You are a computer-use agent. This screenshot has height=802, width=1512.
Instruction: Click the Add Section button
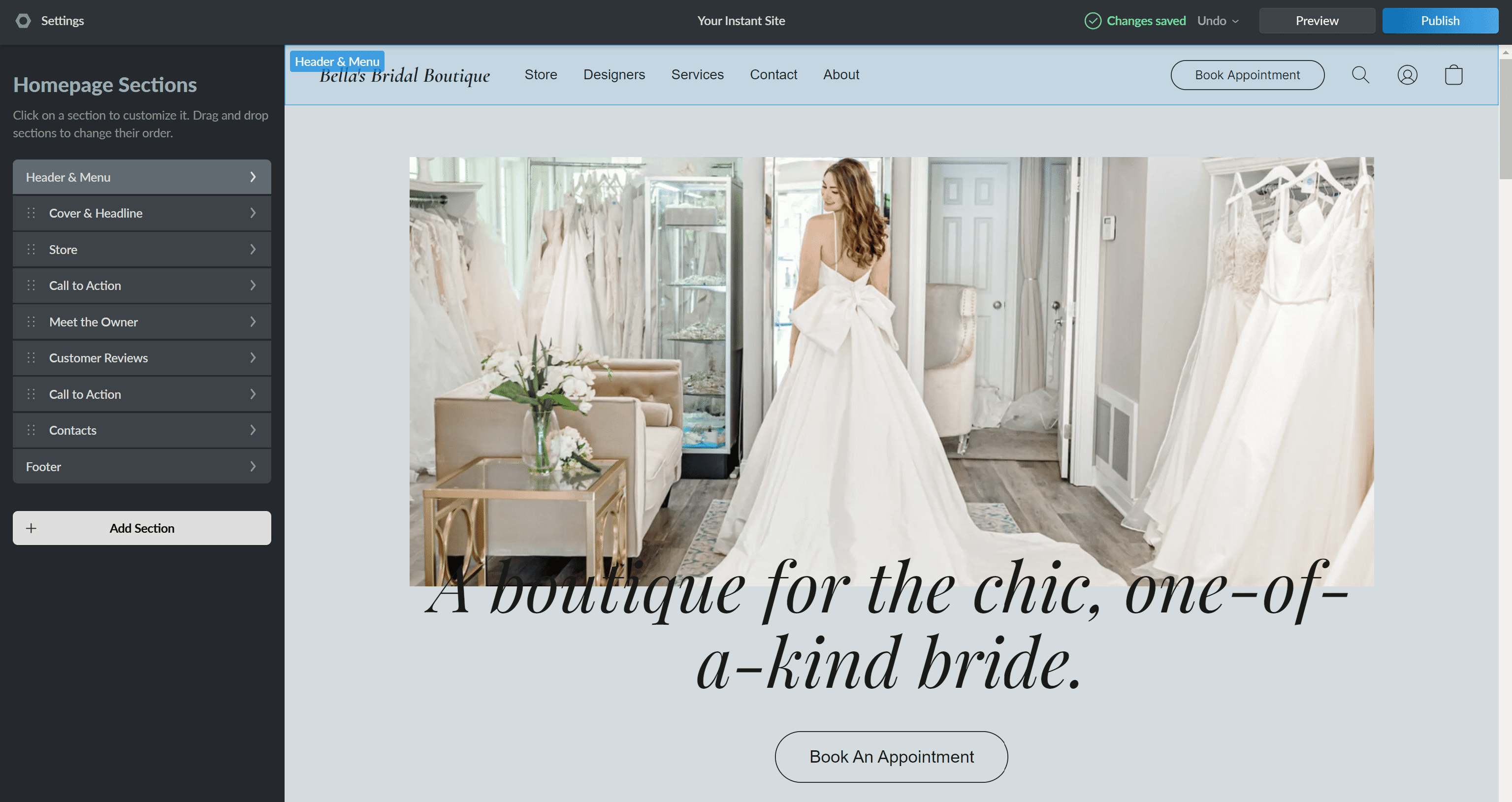(x=142, y=527)
